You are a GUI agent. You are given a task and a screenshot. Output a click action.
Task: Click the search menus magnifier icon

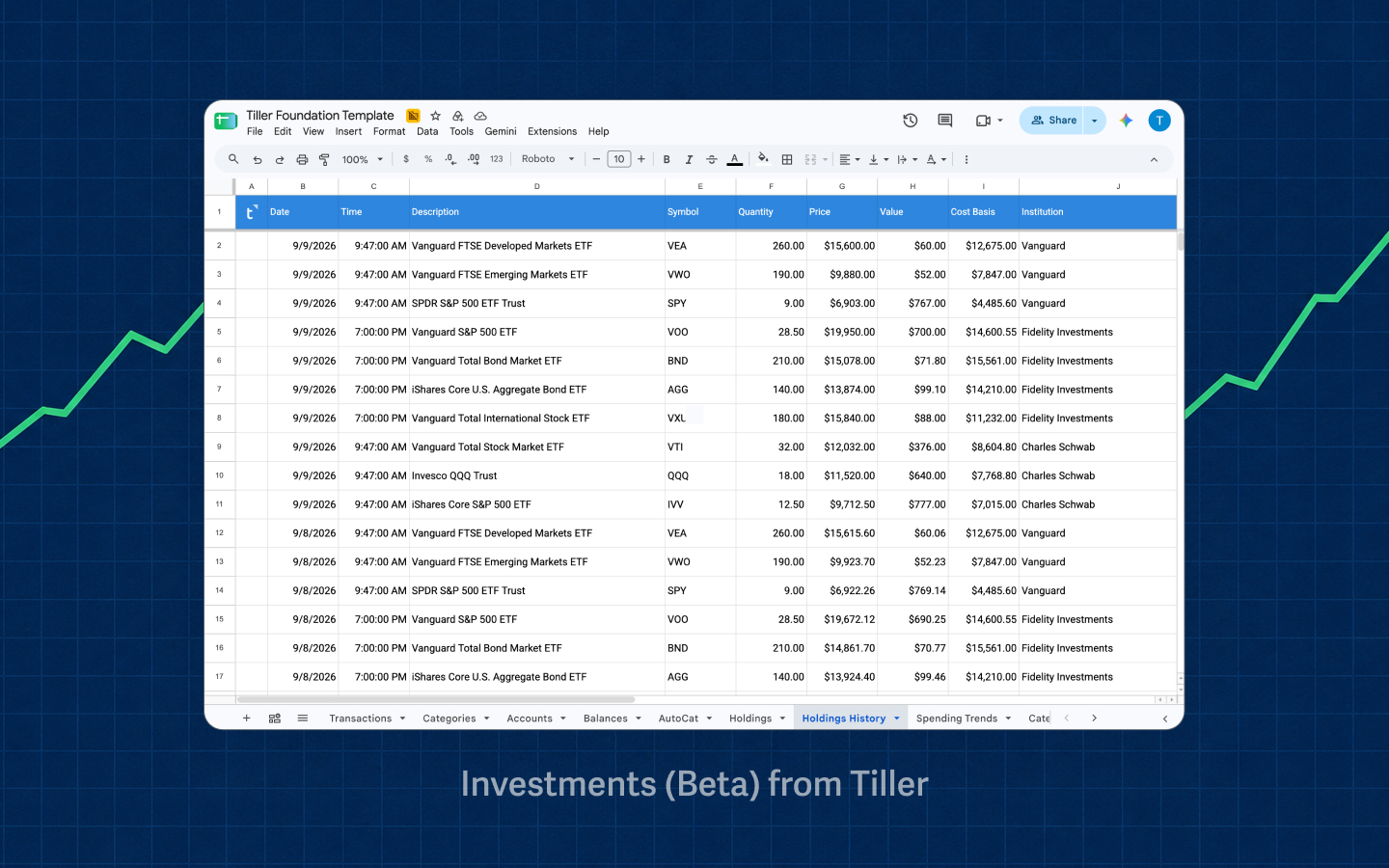(233, 159)
